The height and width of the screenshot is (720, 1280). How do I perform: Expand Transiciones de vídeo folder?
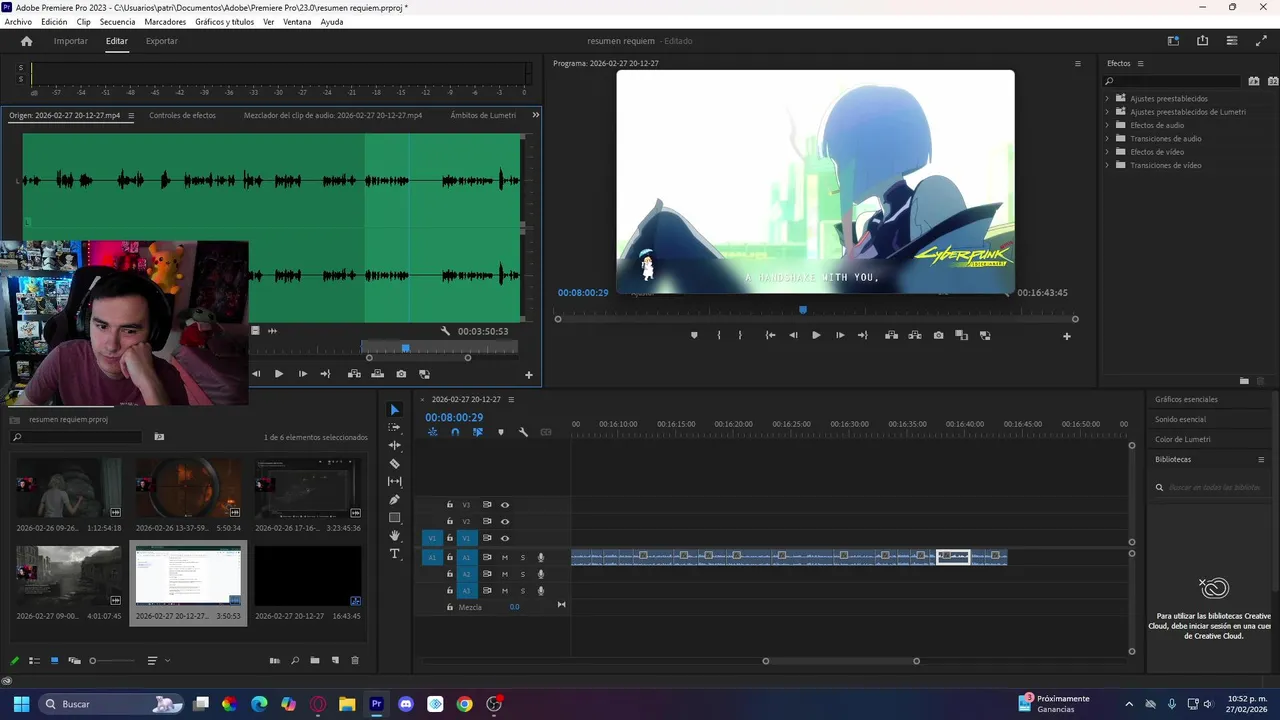tap(1107, 165)
